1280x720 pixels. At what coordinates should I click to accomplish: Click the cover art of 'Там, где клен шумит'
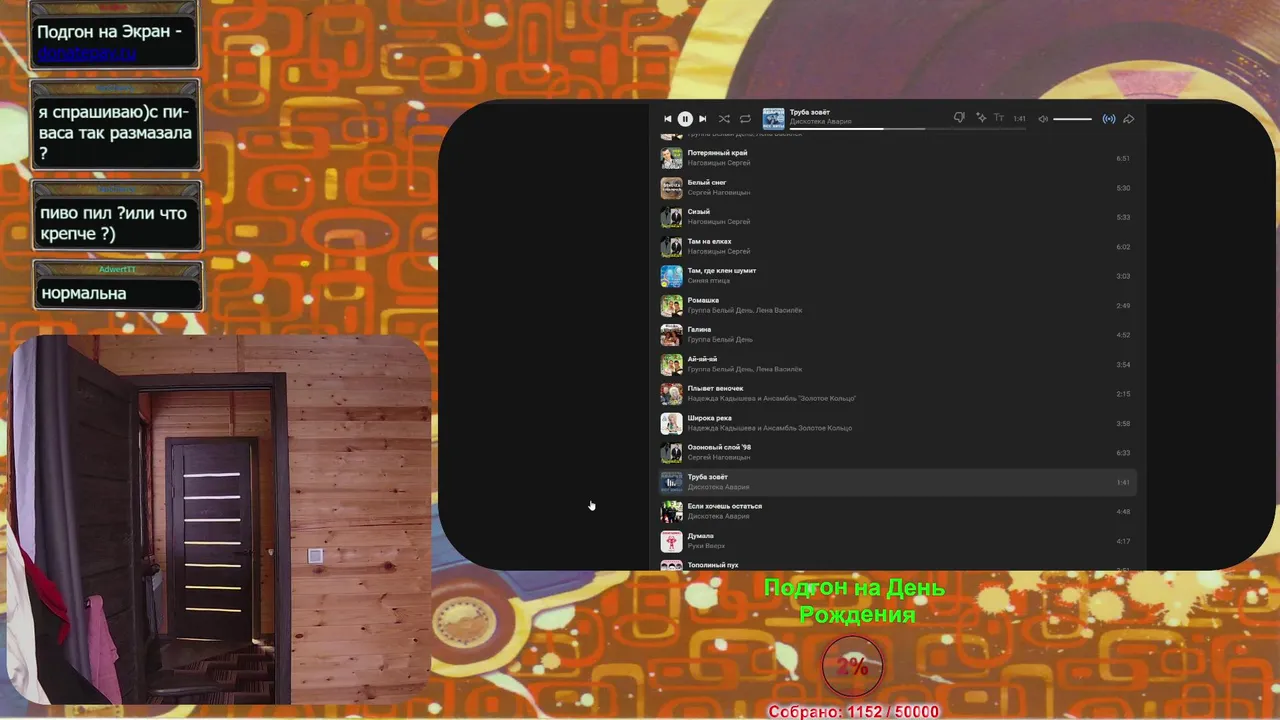(x=671, y=276)
